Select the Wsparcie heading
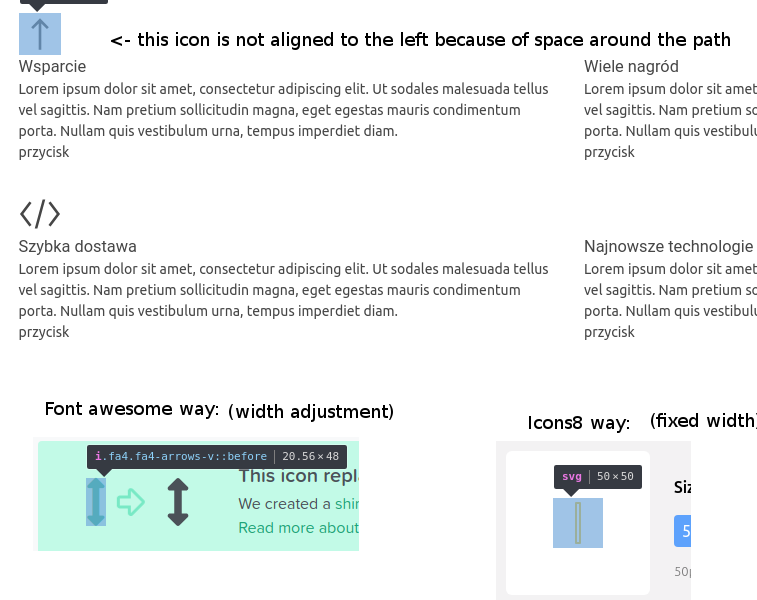 click(52, 66)
